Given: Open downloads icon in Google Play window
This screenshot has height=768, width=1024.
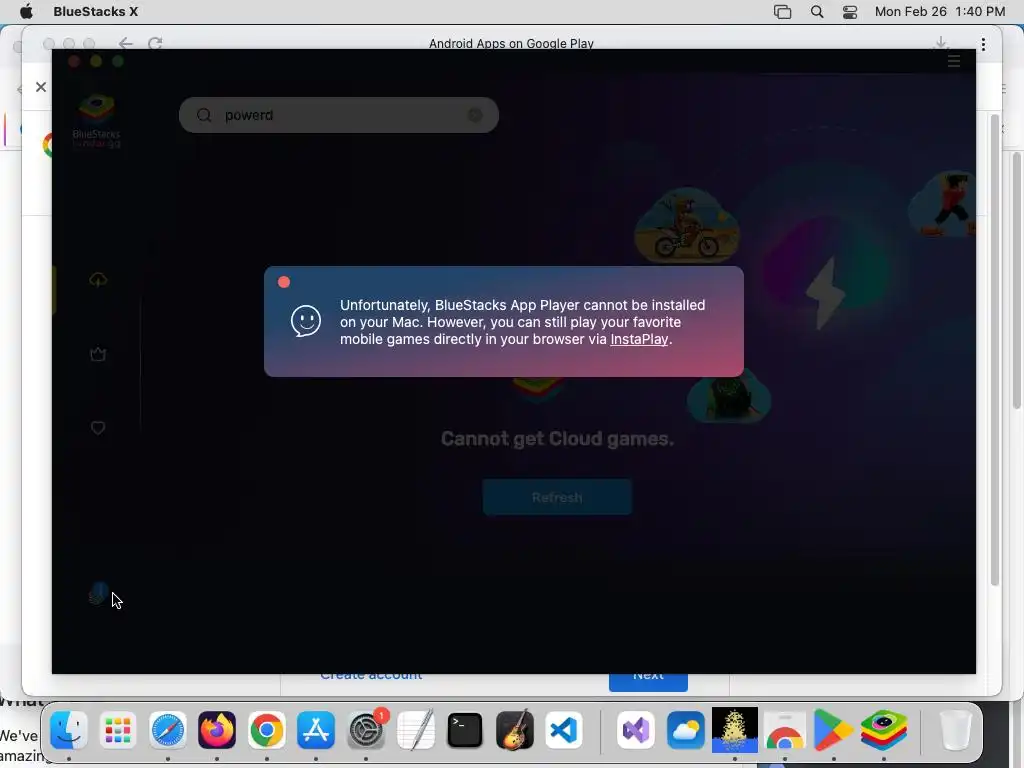Looking at the screenshot, I should point(941,44).
